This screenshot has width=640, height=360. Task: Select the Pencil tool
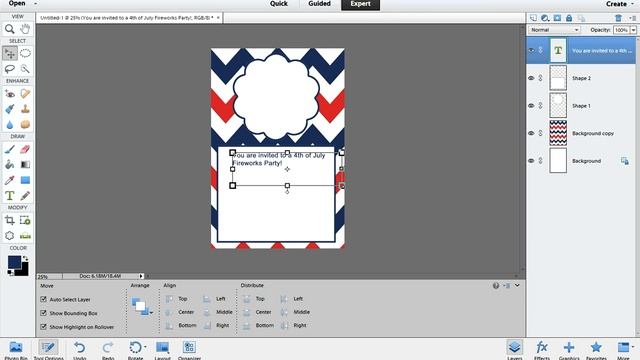[25, 196]
